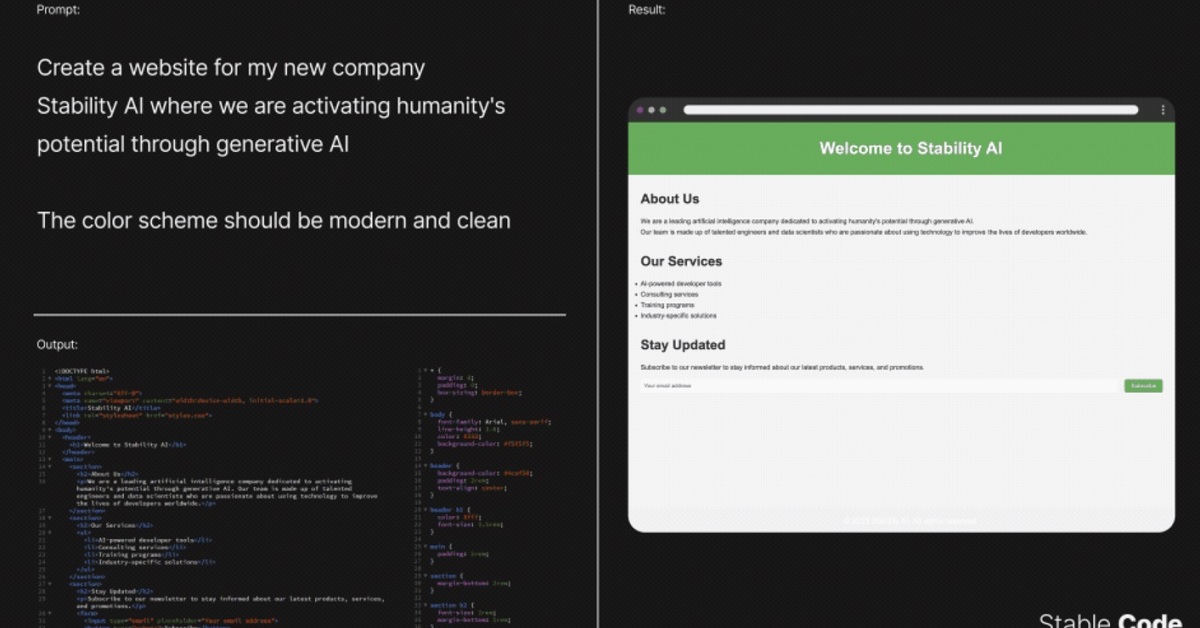Screen dimensions: 1200x628
Task: Select the 'Our Services' section heading
Action: point(681,261)
